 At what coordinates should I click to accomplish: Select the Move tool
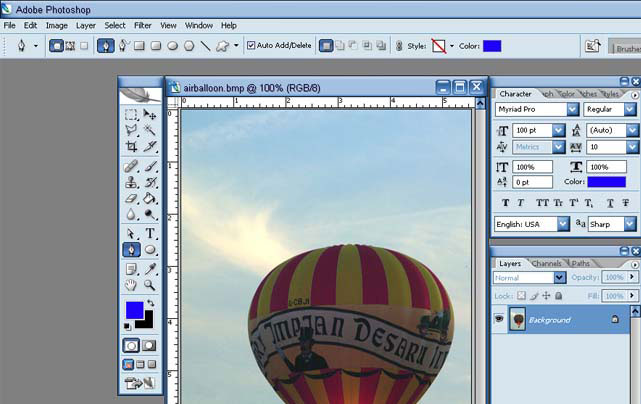click(x=150, y=114)
